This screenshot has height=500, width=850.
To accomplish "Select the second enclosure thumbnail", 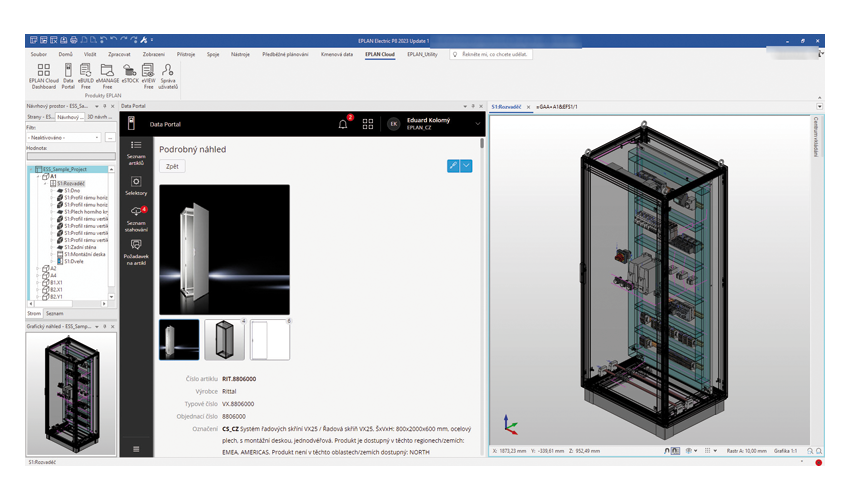I will (x=224, y=339).
